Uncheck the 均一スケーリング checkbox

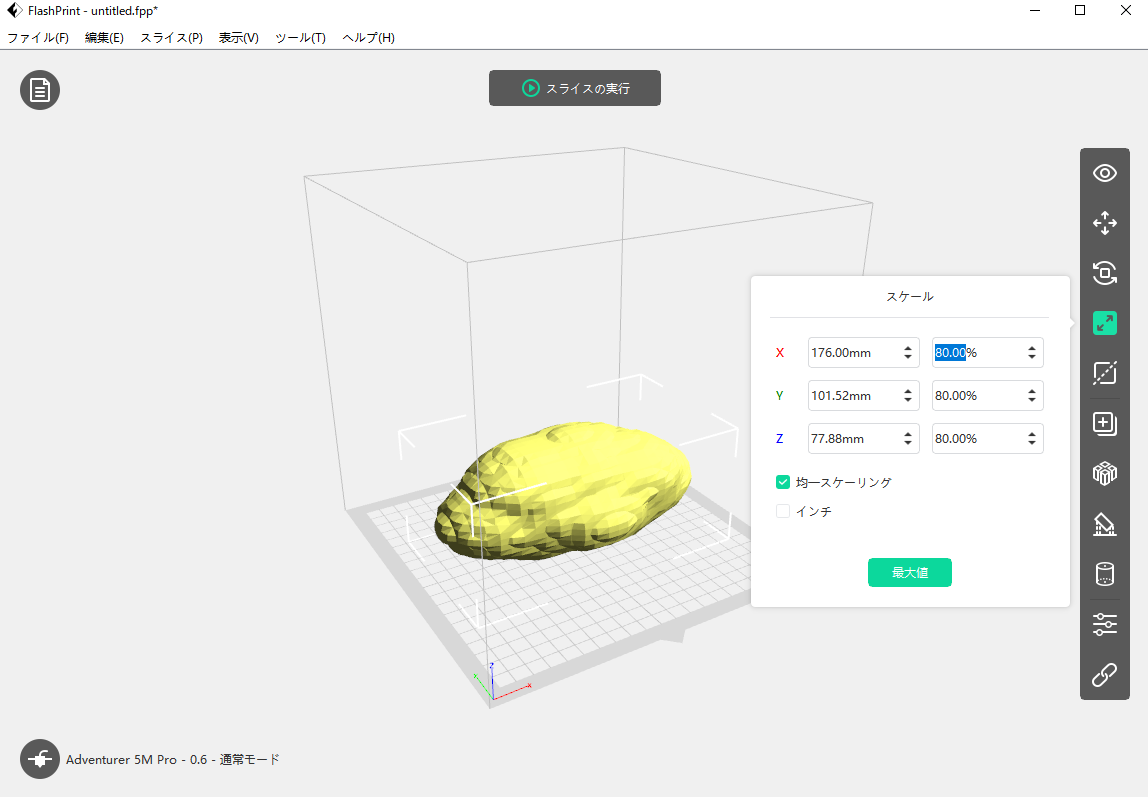[783, 482]
